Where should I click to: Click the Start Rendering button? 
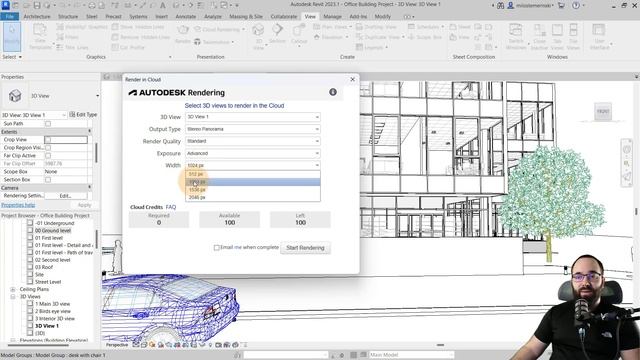pyautogui.click(x=305, y=248)
